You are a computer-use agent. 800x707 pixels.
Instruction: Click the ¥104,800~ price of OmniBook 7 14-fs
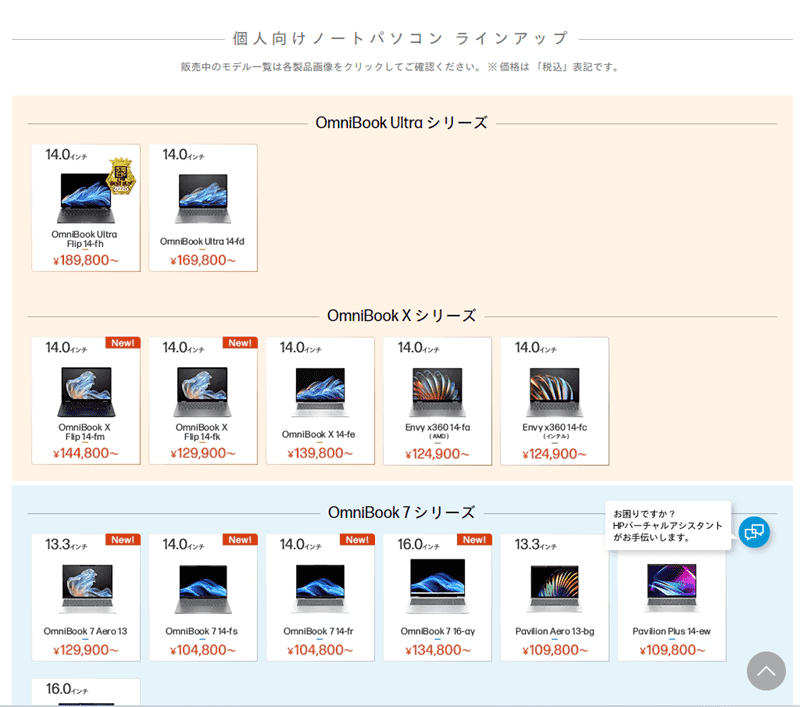203,650
